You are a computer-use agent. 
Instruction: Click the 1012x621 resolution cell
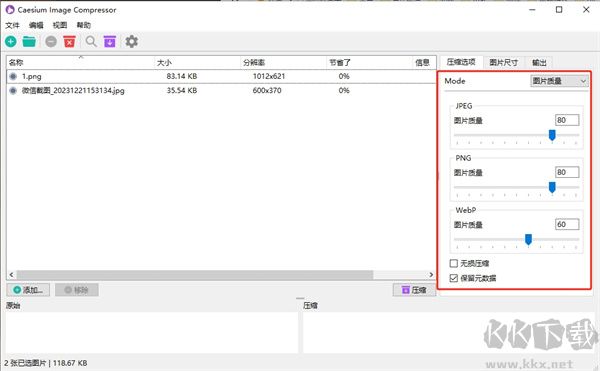point(269,76)
